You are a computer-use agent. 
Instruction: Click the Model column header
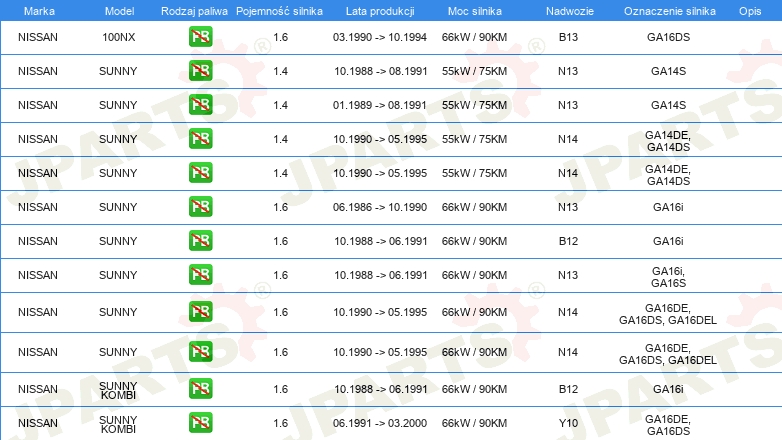[119, 11]
